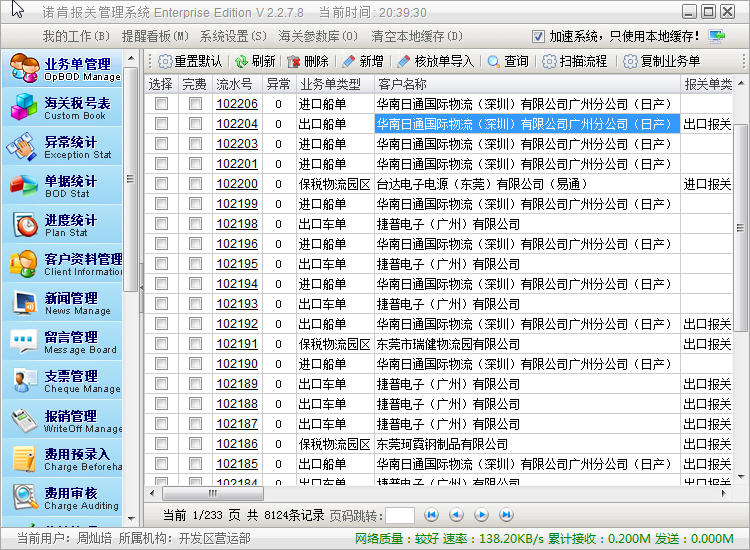This screenshot has width=750, height=550.
Task: Open the 海关参数库(O) menu
Action: (318, 37)
